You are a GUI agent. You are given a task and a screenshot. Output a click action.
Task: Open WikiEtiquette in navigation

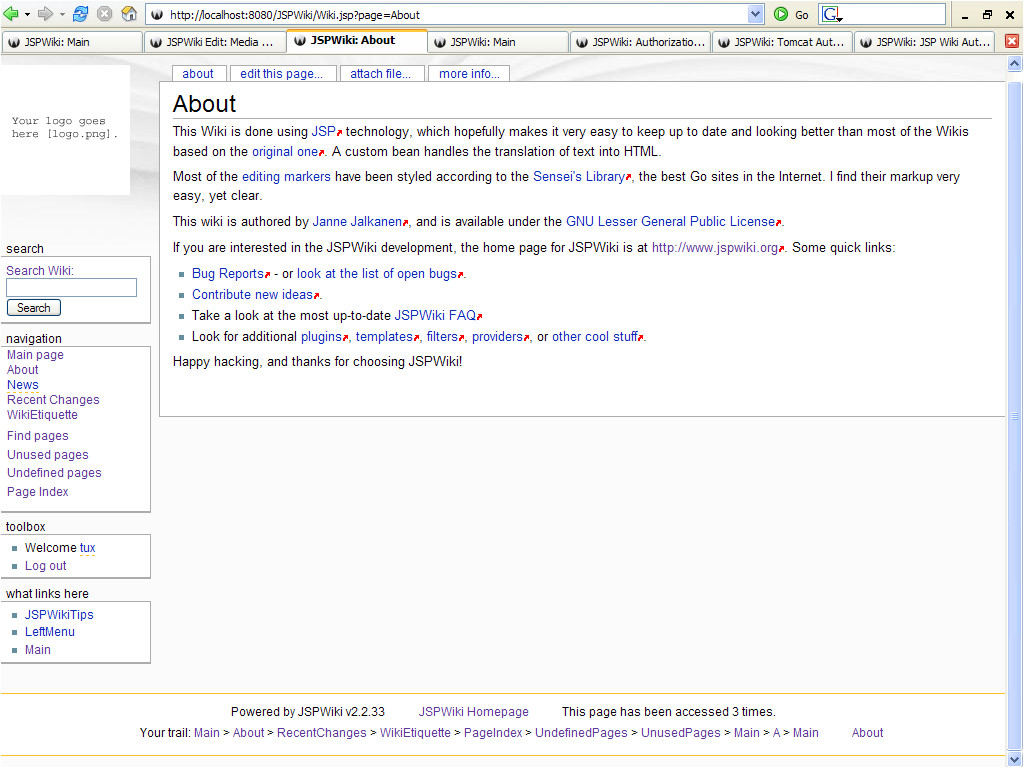[x=42, y=415]
